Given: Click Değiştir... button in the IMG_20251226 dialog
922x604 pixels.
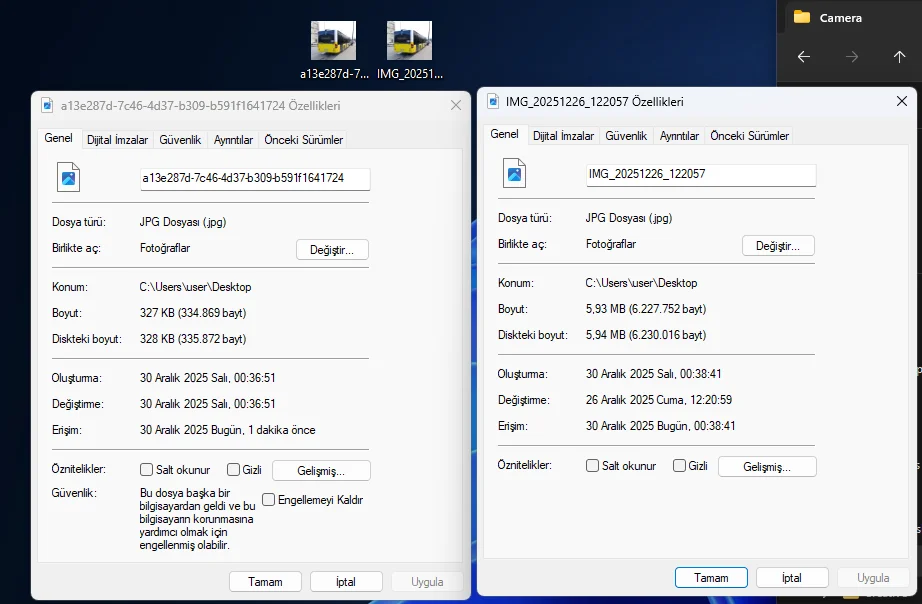Looking at the screenshot, I should pos(778,246).
